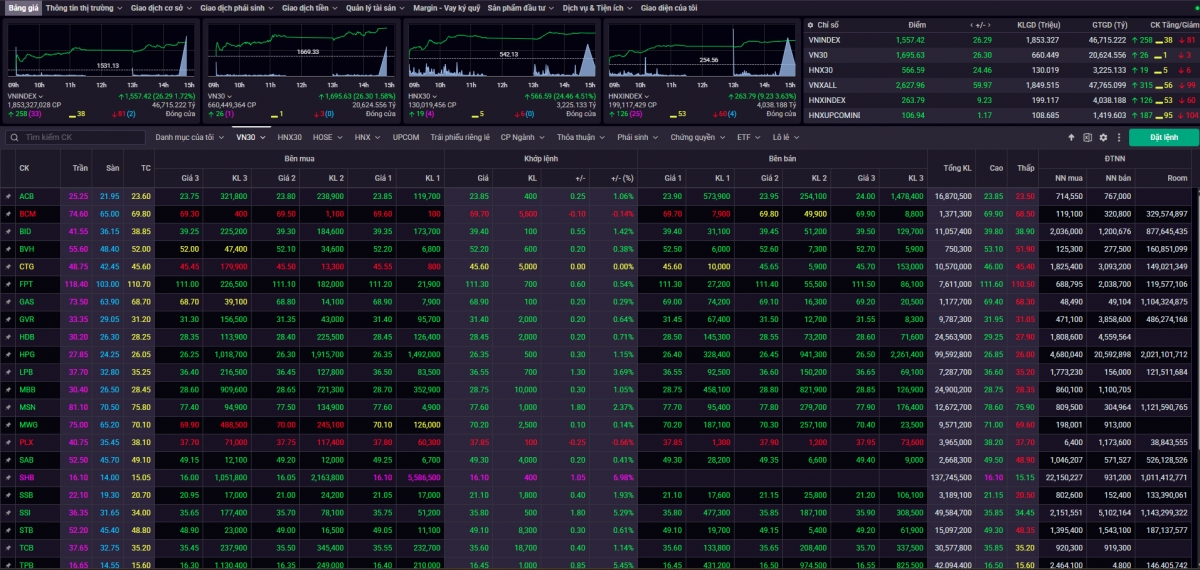Expand Thông tin thị trường menu

tap(83, 7)
